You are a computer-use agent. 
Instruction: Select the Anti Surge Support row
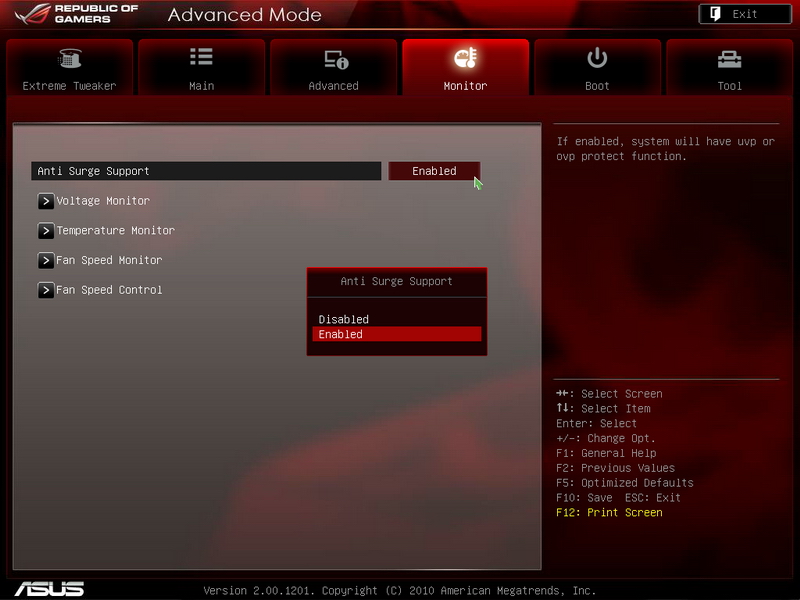point(206,171)
